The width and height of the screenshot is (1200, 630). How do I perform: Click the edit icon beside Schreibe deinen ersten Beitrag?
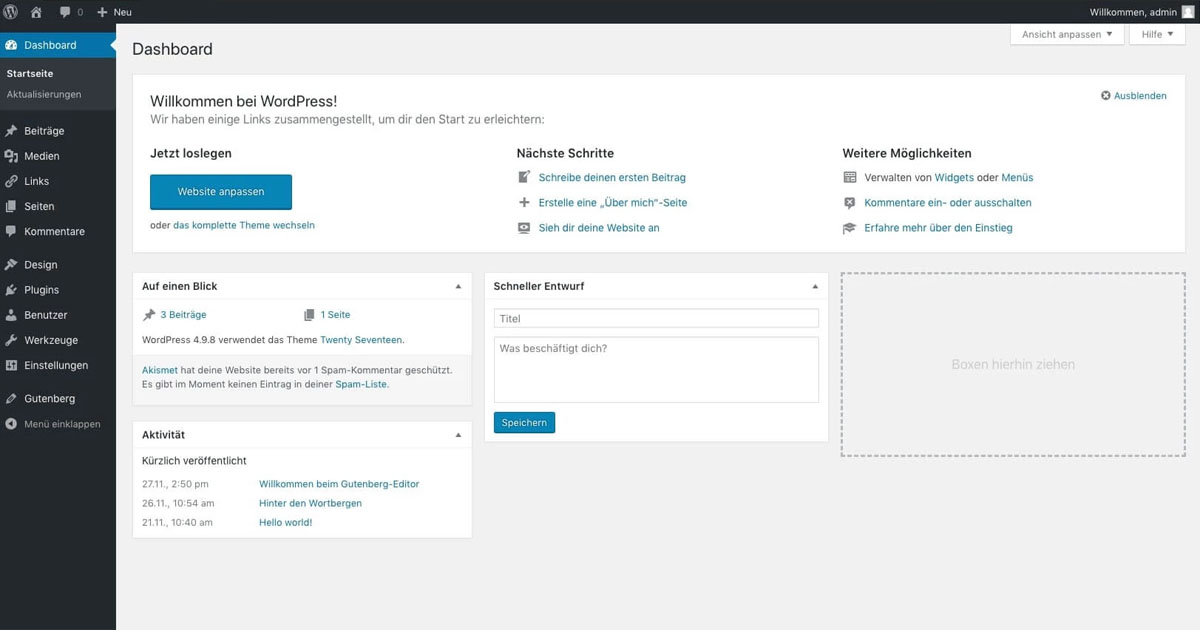point(524,177)
